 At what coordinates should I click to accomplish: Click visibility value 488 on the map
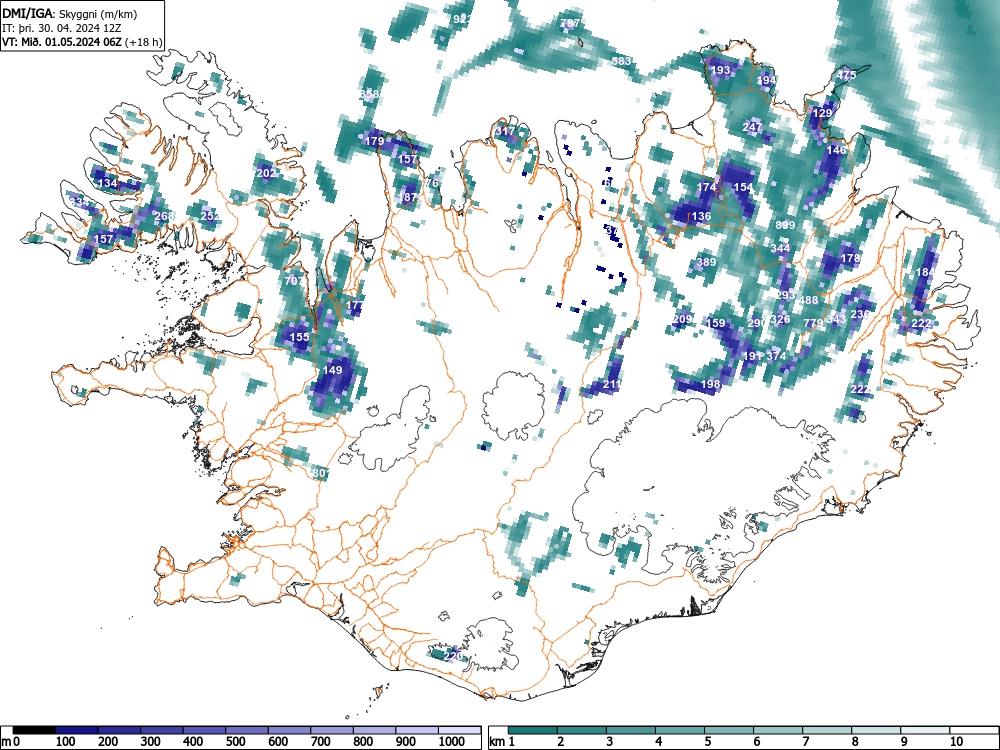point(809,300)
